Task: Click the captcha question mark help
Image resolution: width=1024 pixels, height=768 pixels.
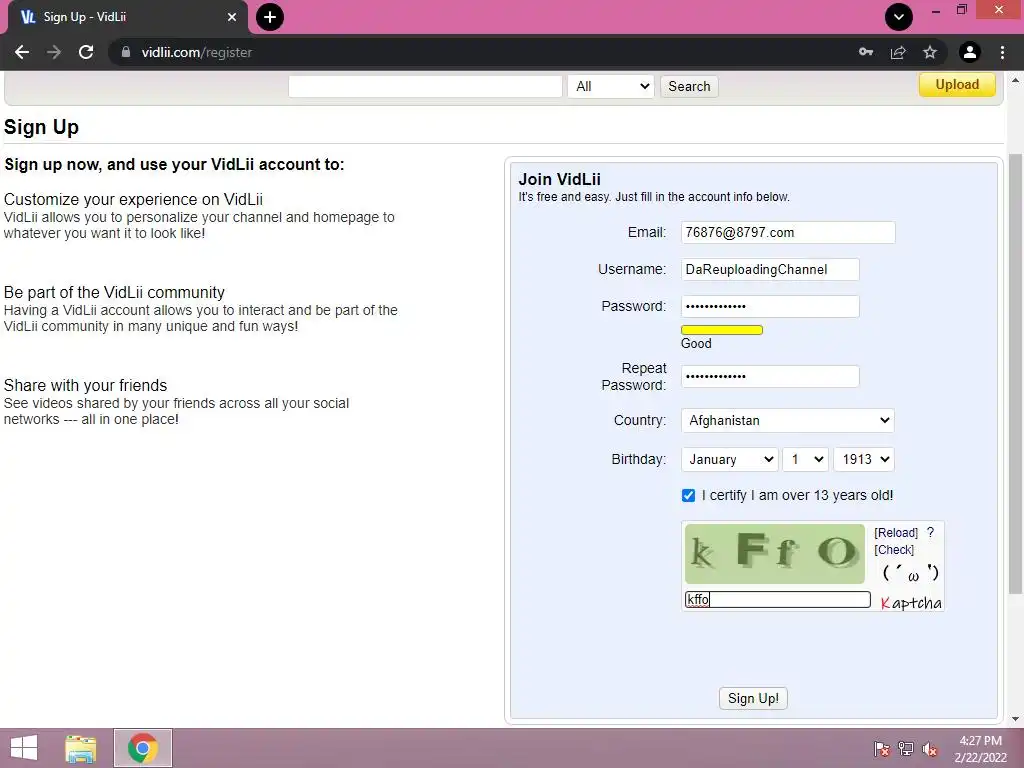Action: (x=931, y=533)
